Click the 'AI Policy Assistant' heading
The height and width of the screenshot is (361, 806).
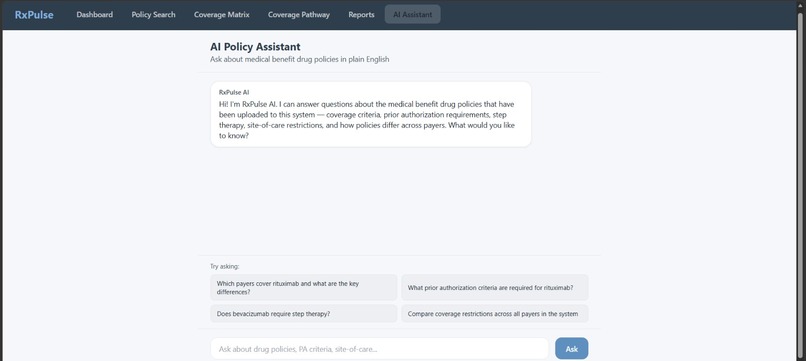pos(255,47)
